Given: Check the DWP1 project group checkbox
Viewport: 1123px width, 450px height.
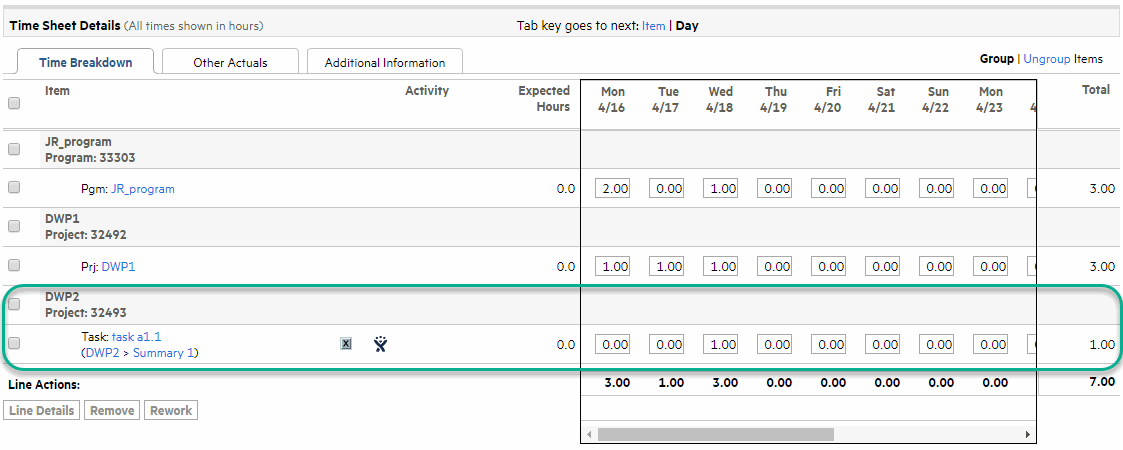Looking at the screenshot, I should tap(14, 226).
